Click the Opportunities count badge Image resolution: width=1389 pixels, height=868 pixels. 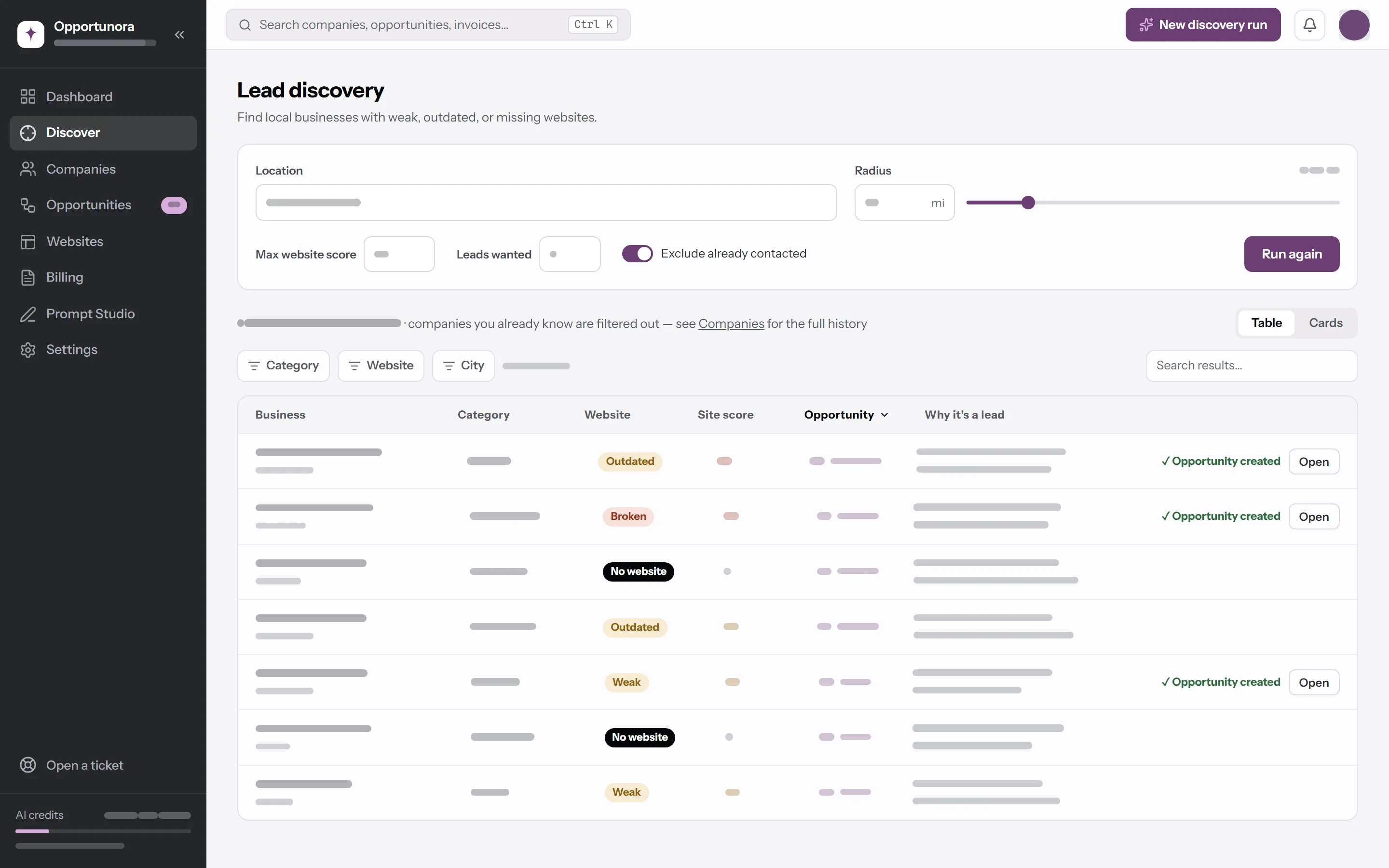tap(174, 205)
